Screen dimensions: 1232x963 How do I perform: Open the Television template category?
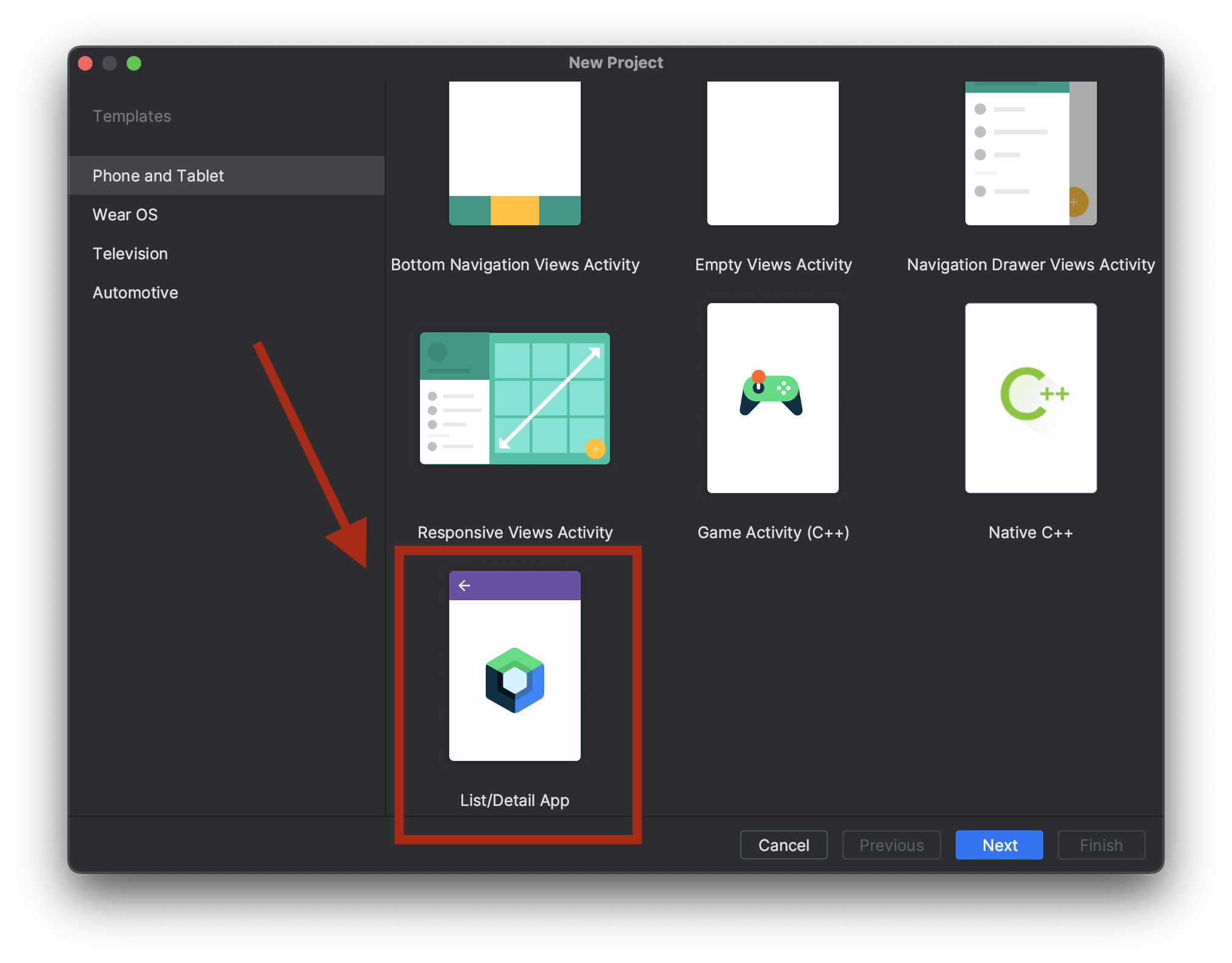click(x=130, y=254)
